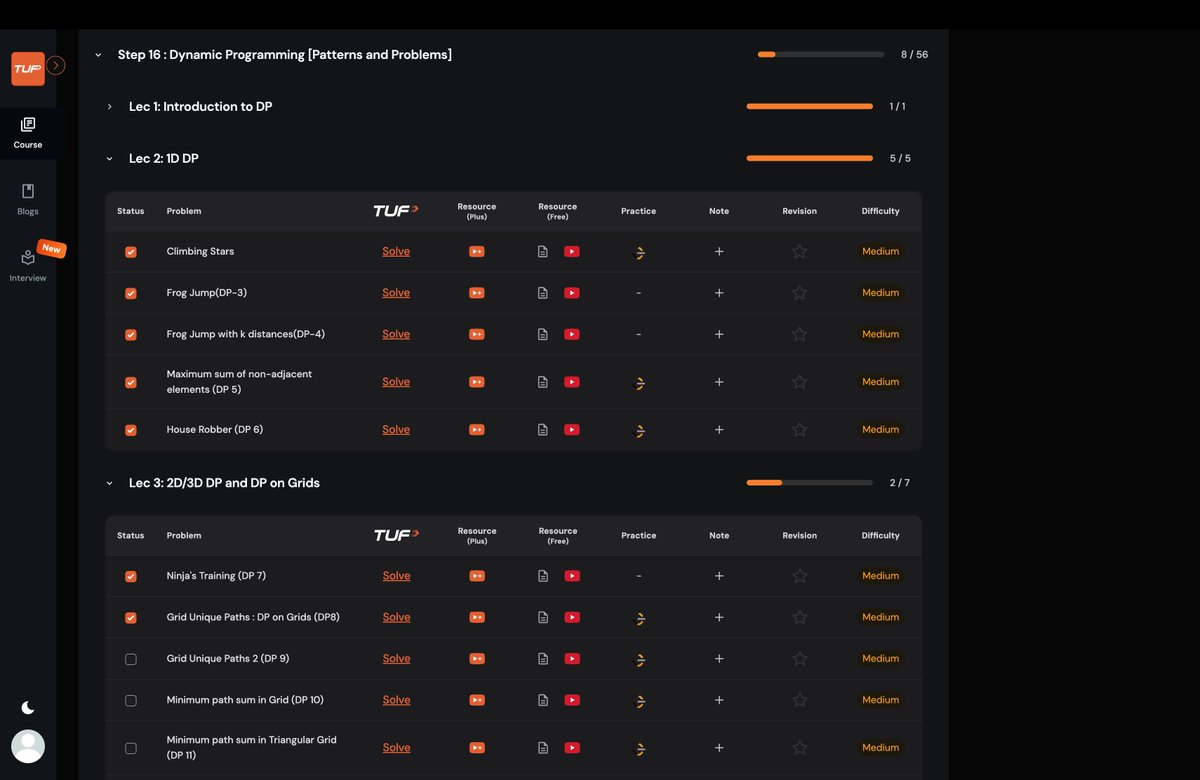Uncheck Climbing Stars status checkbox
The image size is (1200, 780).
(131, 252)
